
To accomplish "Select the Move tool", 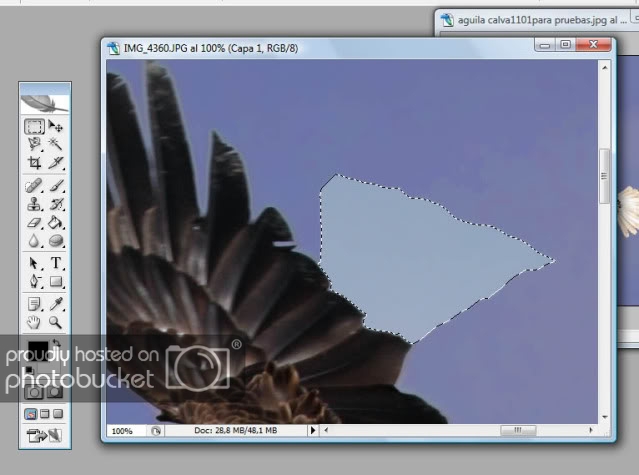I will click(56, 127).
